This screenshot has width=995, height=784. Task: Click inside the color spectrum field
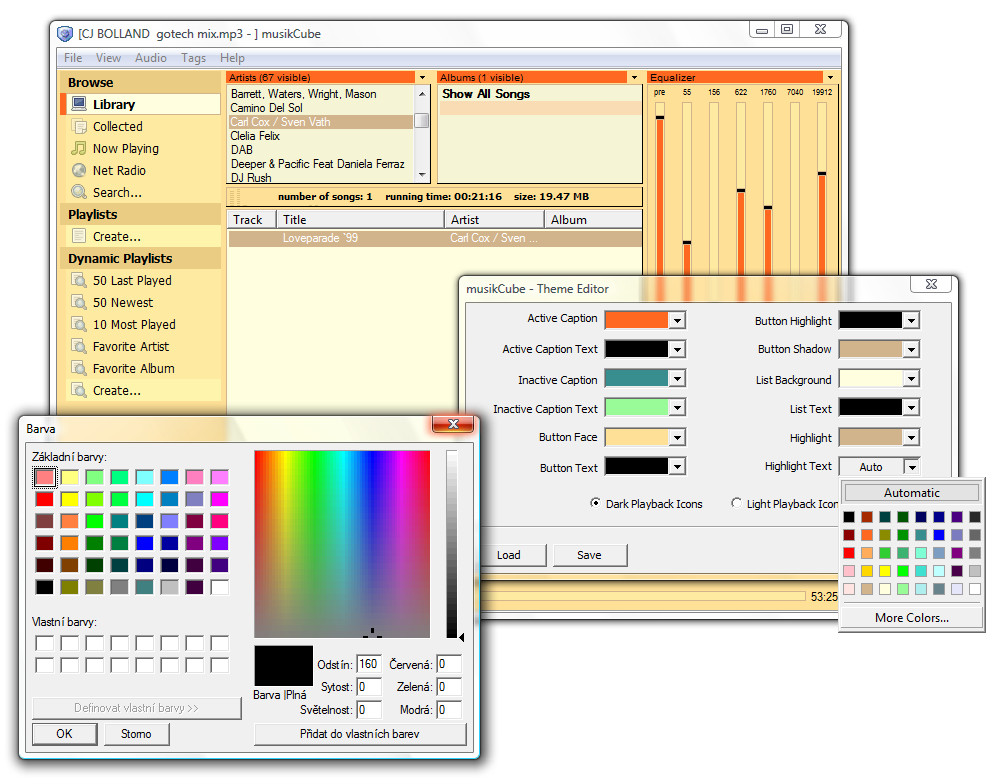pos(342,544)
